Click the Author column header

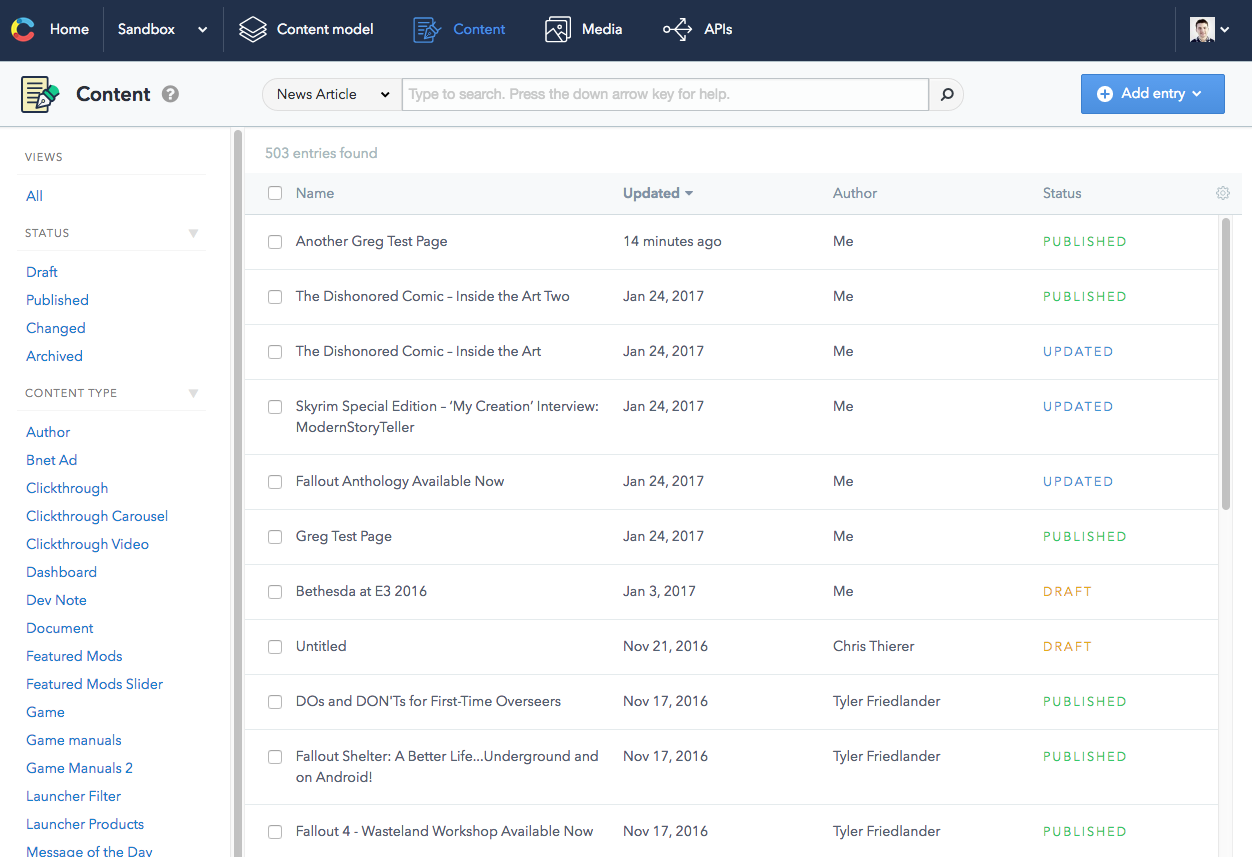click(x=855, y=193)
